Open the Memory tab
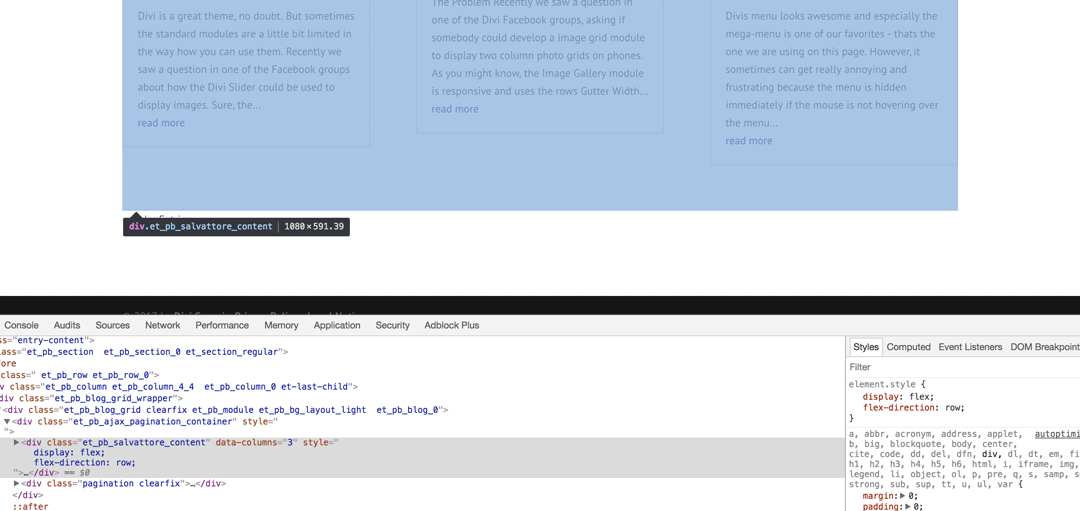The height and width of the screenshot is (511, 1080). click(x=281, y=325)
